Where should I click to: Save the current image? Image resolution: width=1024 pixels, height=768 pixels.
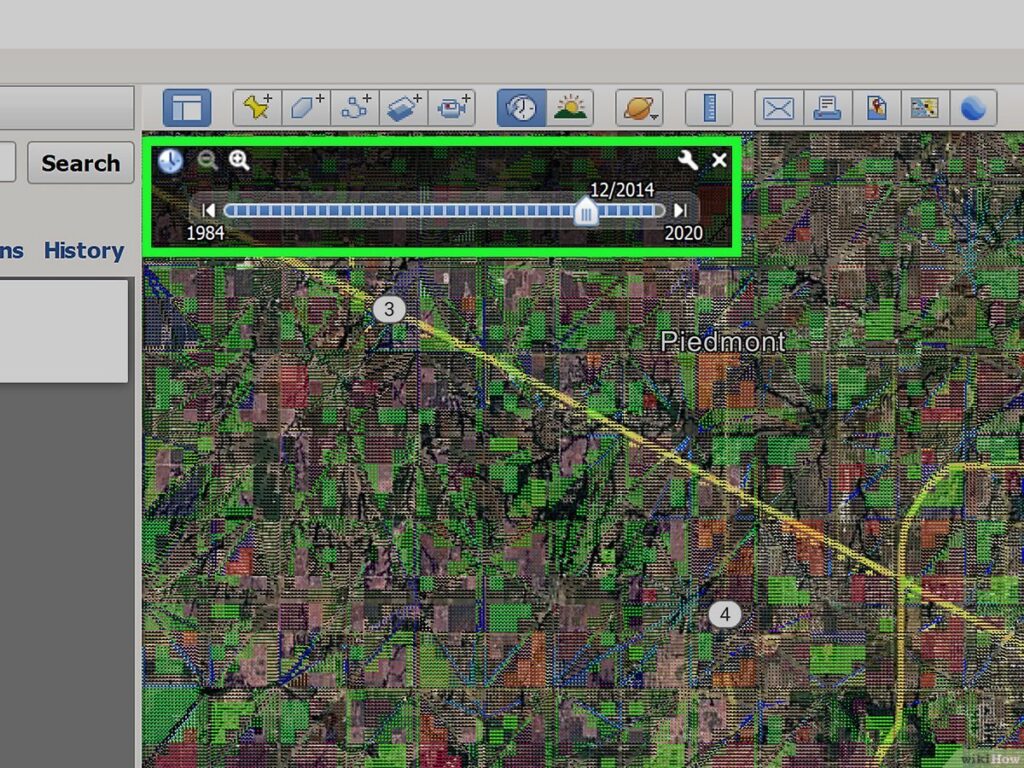[877, 108]
